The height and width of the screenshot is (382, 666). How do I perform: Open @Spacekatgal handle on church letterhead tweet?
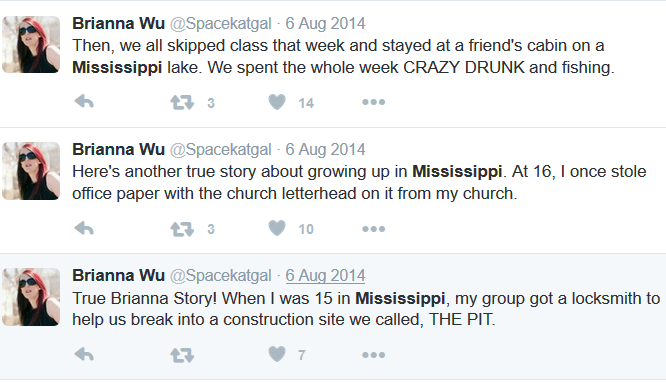click(x=220, y=150)
